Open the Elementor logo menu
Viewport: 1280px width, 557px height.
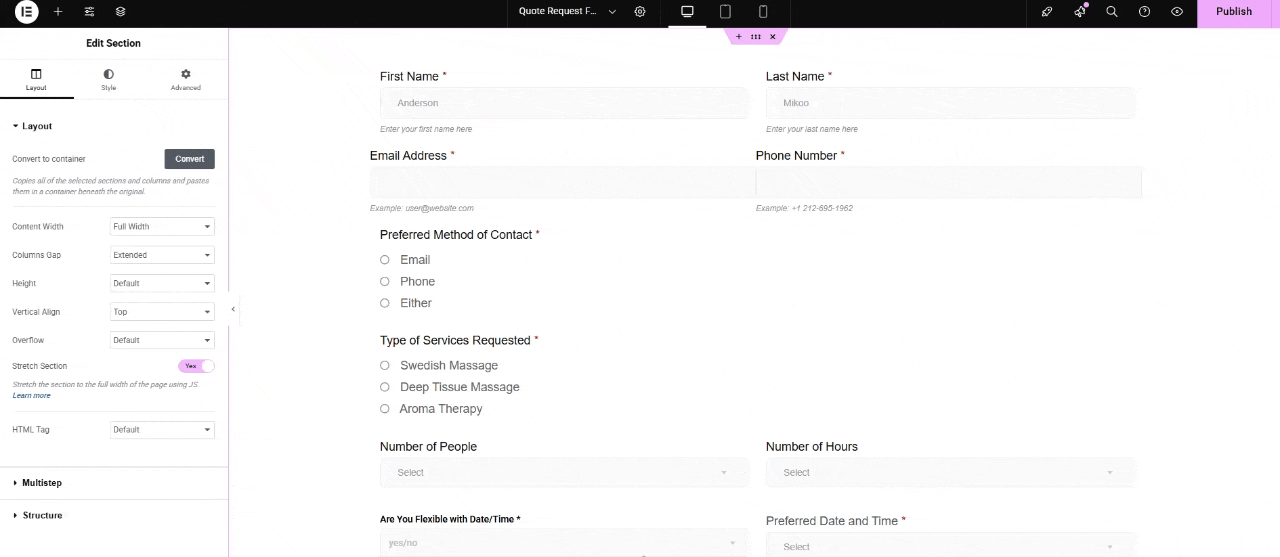coord(27,12)
